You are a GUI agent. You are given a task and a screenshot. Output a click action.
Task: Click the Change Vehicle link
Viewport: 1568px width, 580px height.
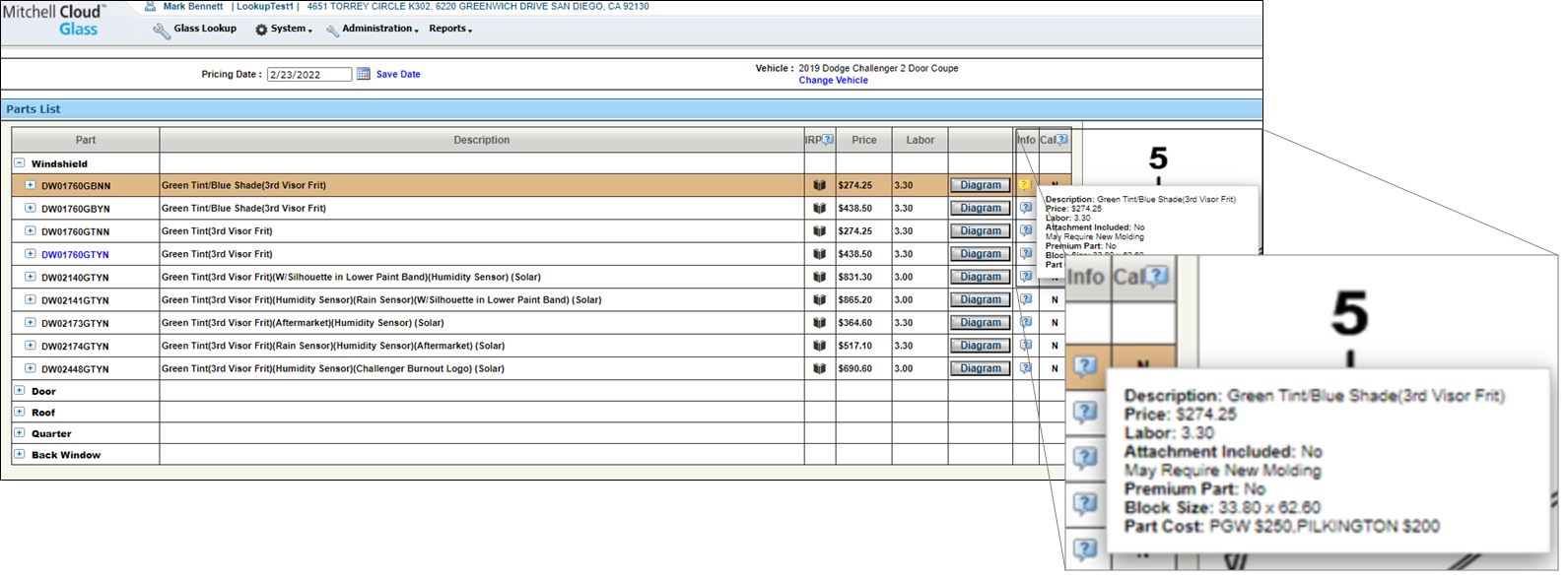tap(834, 80)
